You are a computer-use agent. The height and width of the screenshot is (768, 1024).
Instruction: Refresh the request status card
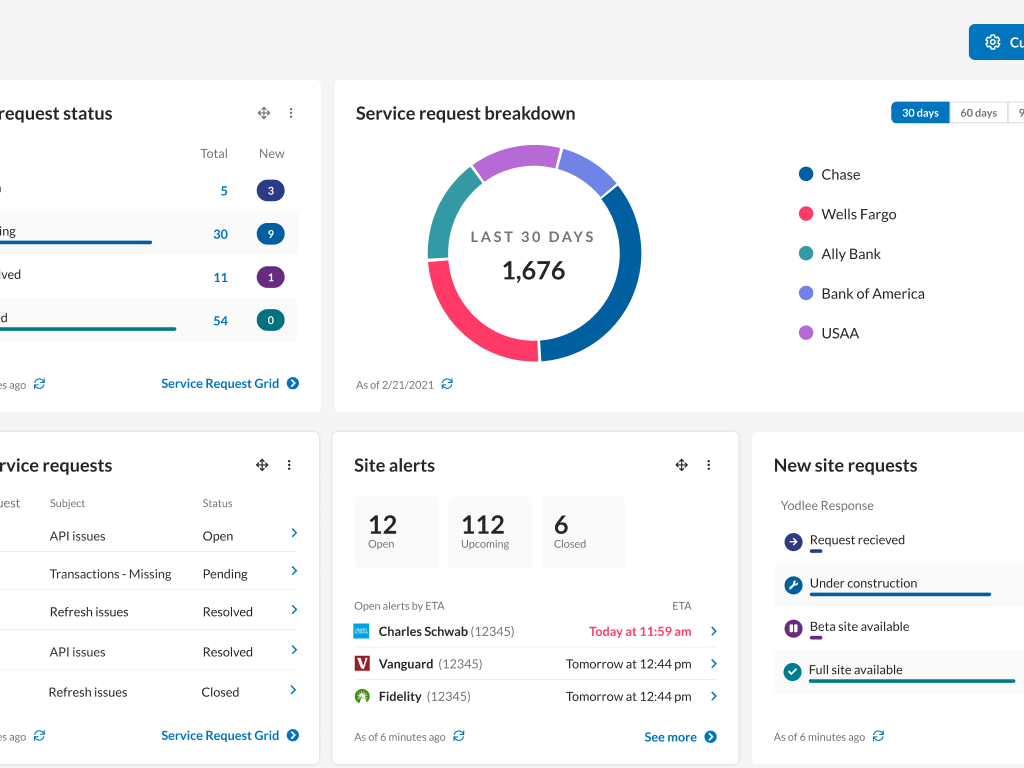[40, 384]
